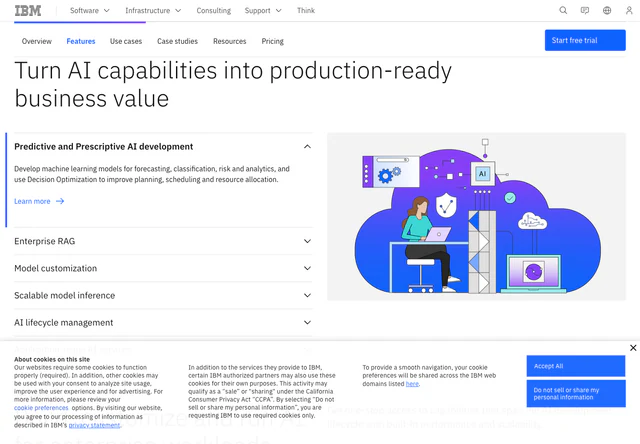Switch to the Use cases tab

pyautogui.click(x=126, y=41)
